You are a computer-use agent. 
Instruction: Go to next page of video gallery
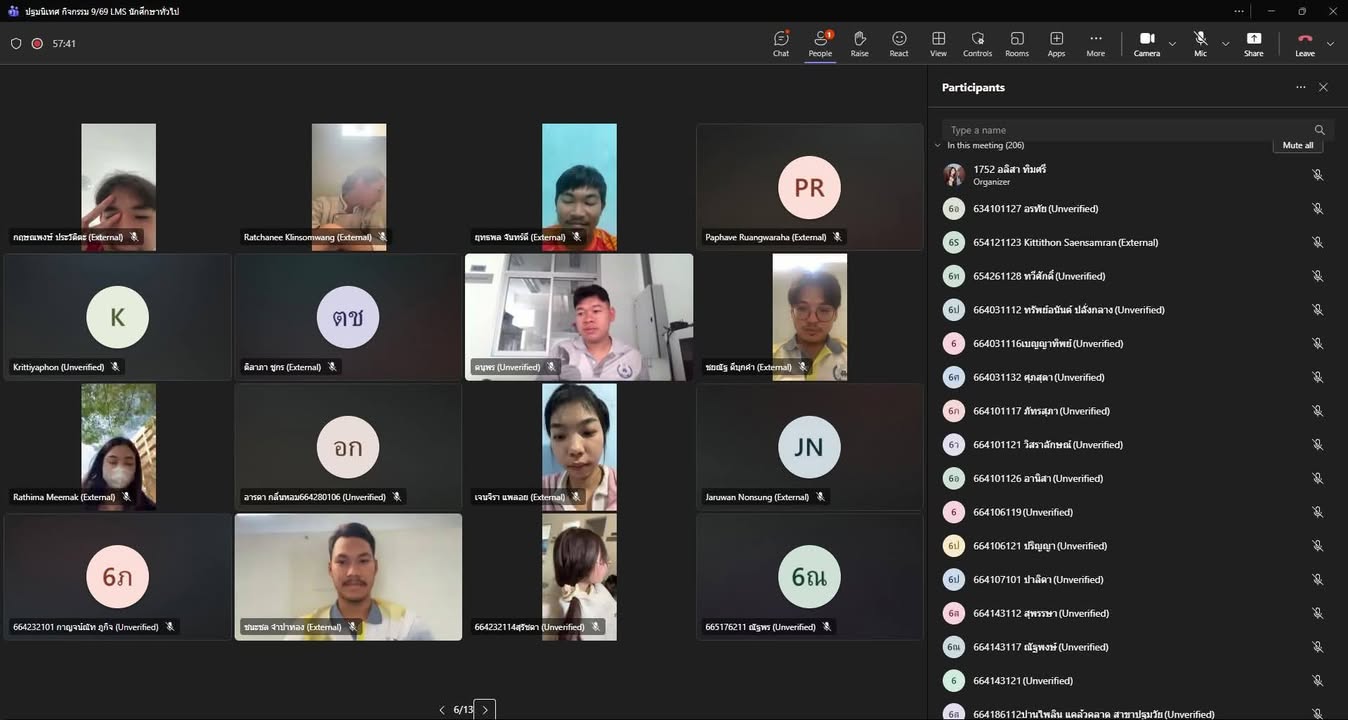coord(485,710)
